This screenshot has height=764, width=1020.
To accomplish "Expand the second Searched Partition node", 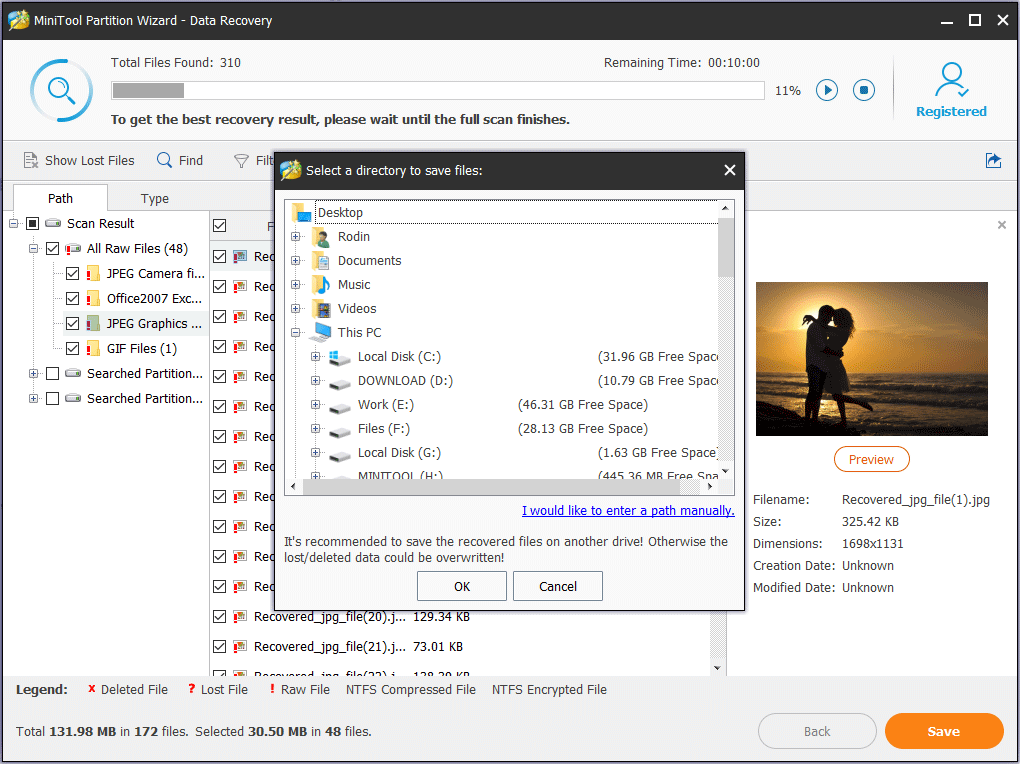I will click(33, 398).
